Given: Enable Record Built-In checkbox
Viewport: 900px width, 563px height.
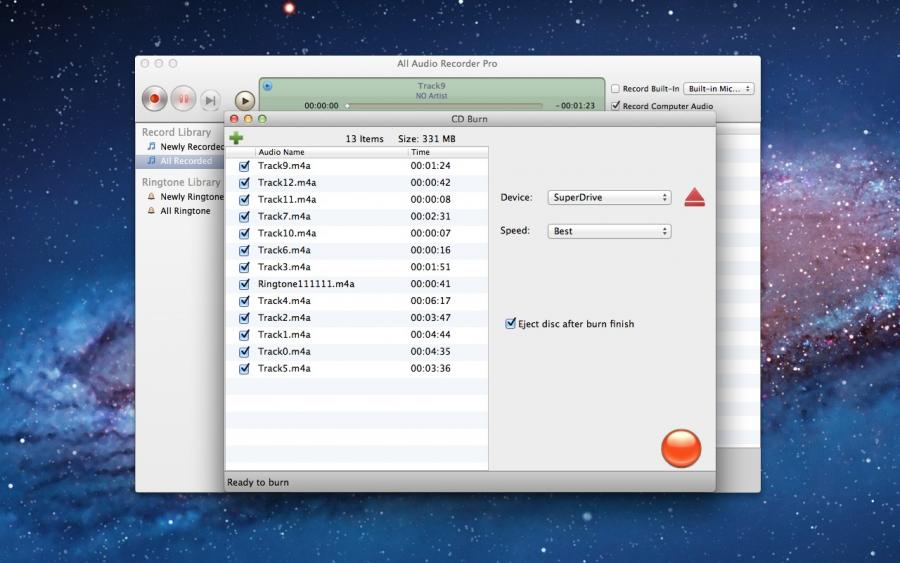Looking at the screenshot, I should pos(615,88).
